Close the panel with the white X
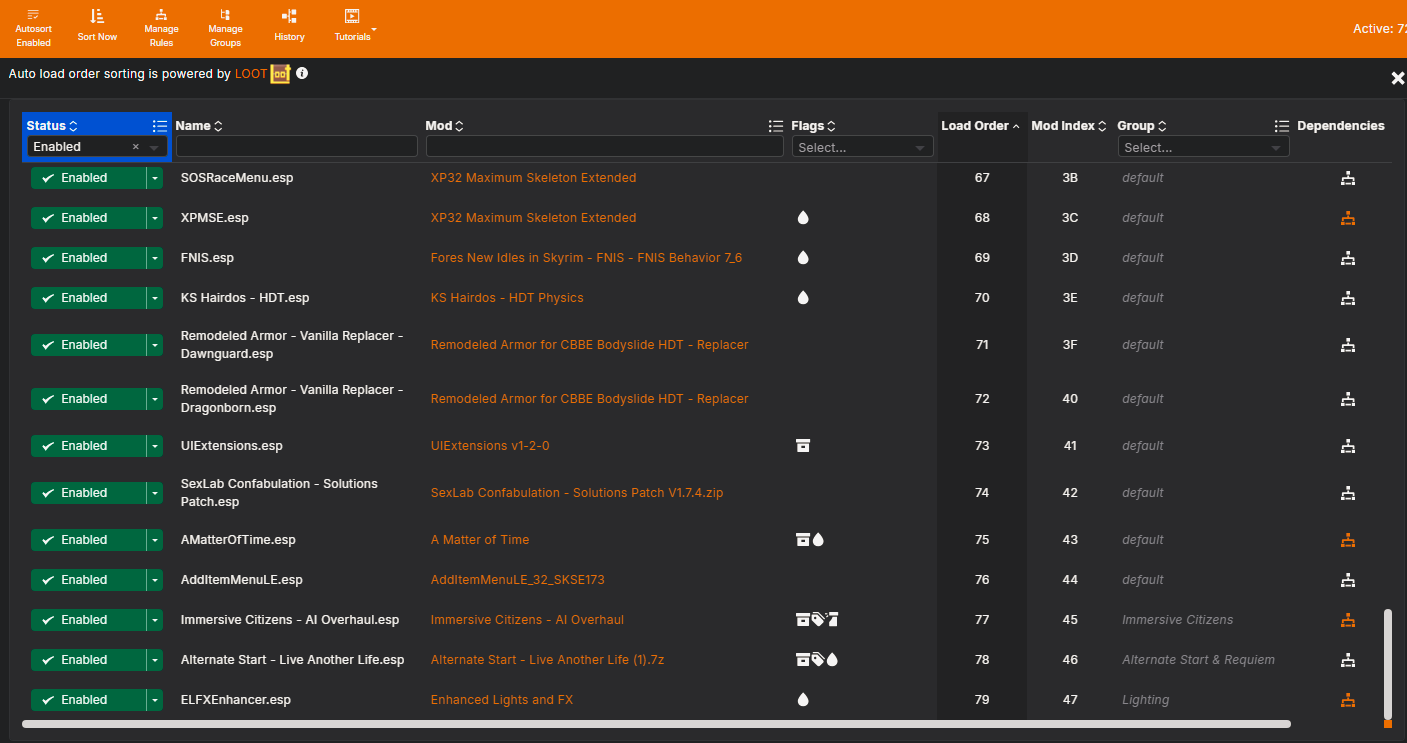The height and width of the screenshot is (743, 1407). tap(1398, 78)
